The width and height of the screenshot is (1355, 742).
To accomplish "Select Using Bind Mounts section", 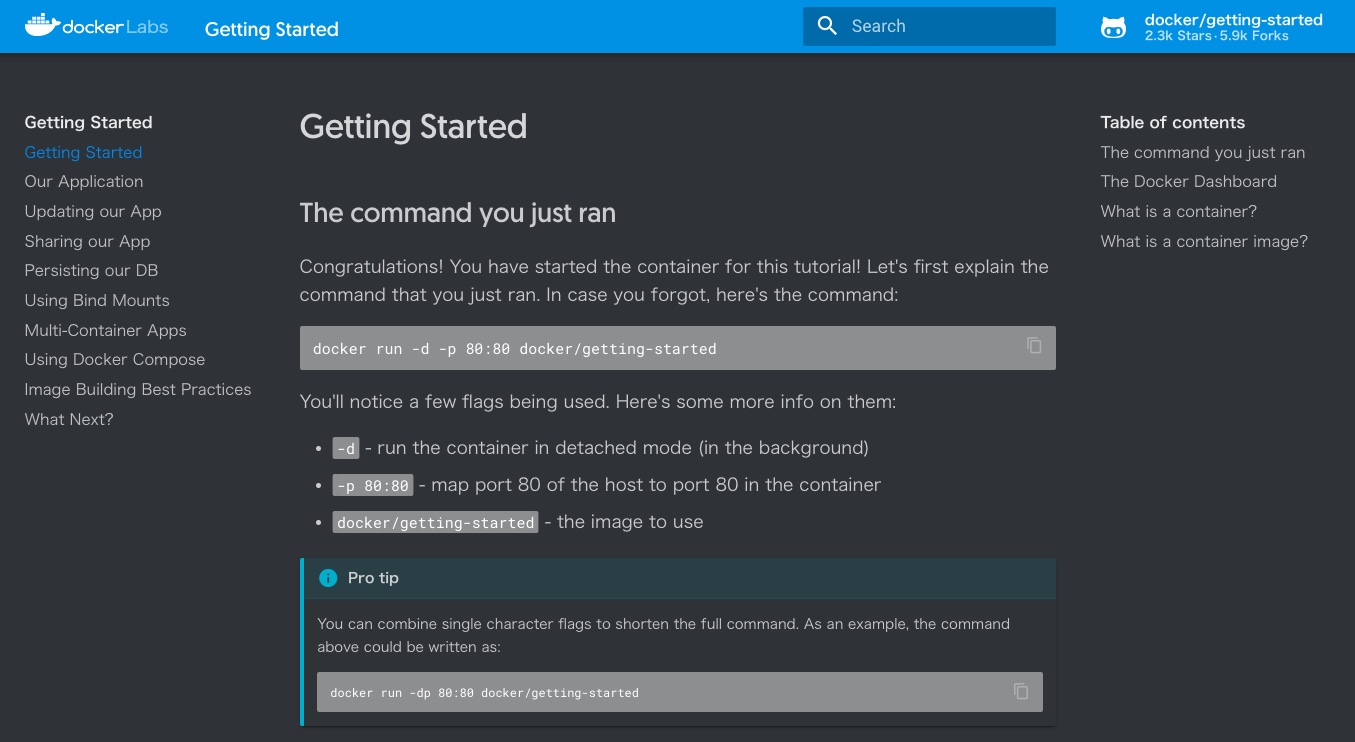I will pyautogui.click(x=97, y=300).
